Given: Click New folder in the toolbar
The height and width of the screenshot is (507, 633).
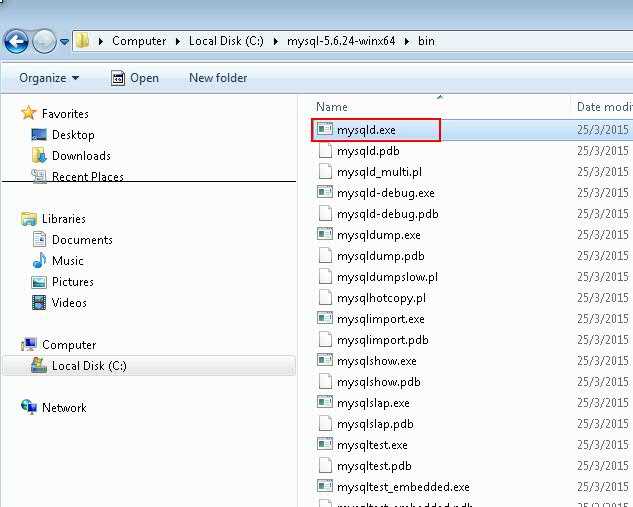Looking at the screenshot, I should click(218, 78).
